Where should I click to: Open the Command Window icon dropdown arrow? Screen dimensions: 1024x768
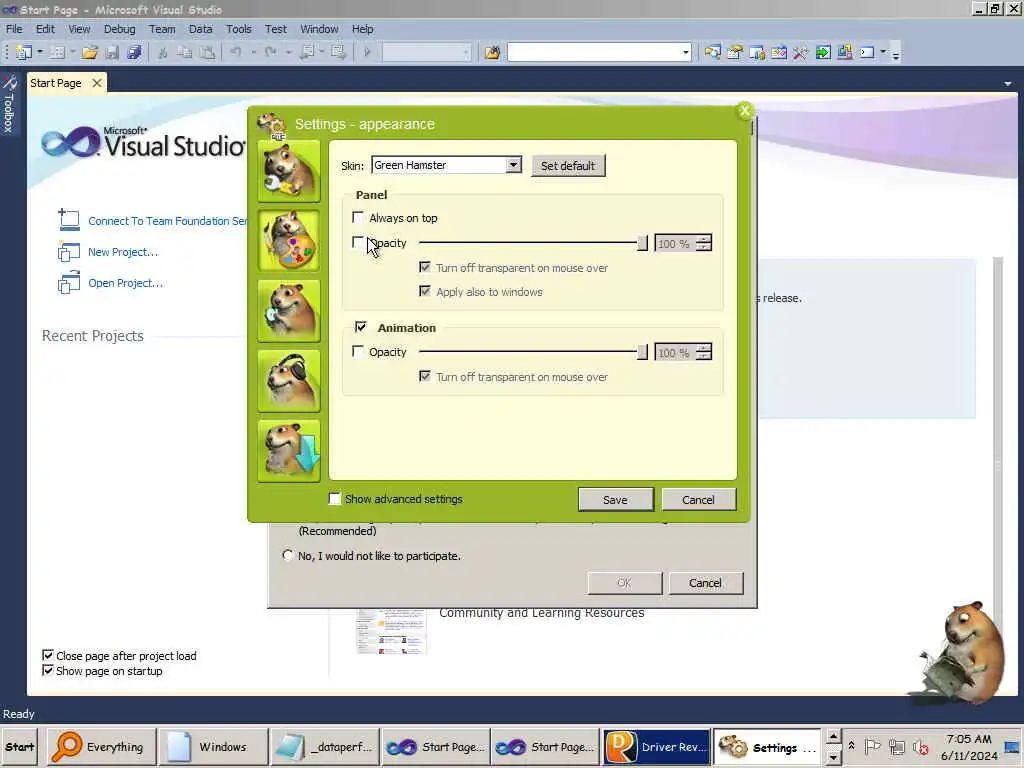coord(883,52)
